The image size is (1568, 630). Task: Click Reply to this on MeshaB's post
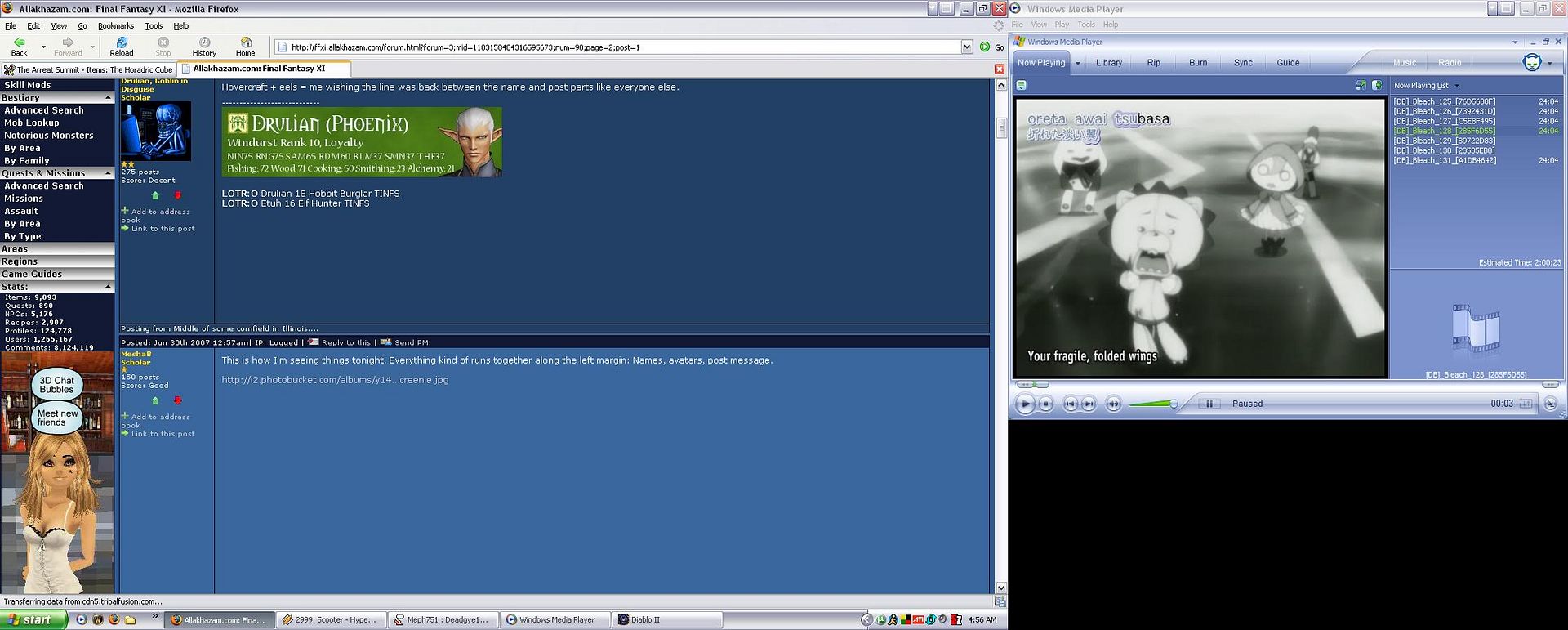(345, 342)
